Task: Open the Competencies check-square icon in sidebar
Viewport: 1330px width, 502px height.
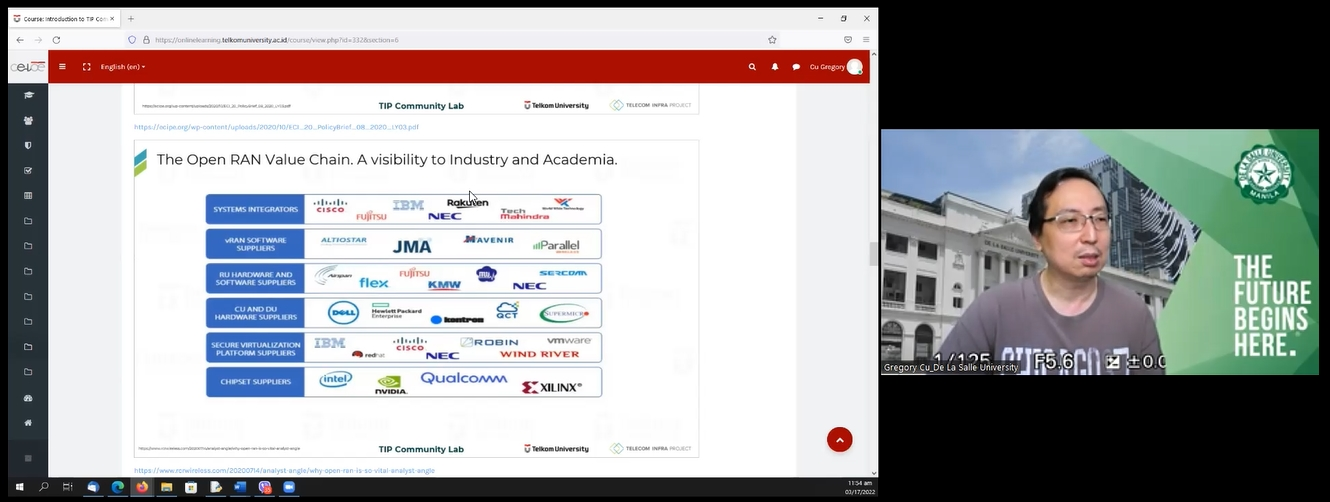Action: [28, 170]
